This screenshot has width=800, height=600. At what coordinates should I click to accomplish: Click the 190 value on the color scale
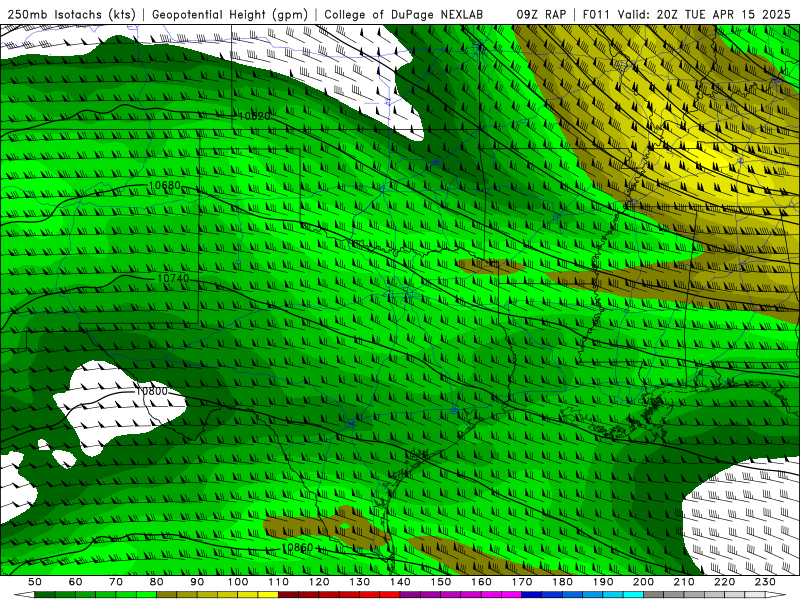pos(604,582)
